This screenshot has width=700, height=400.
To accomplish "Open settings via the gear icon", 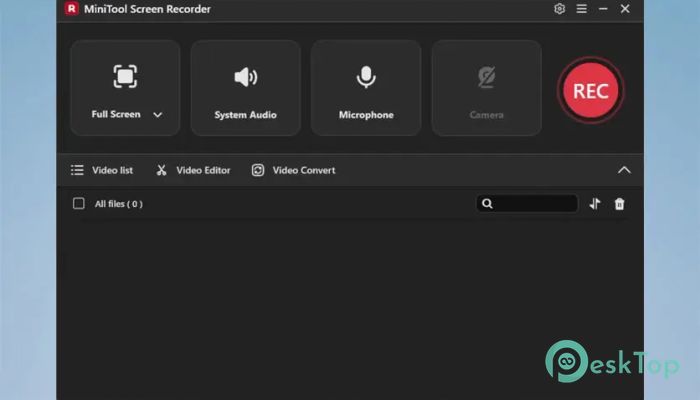I will [559, 9].
